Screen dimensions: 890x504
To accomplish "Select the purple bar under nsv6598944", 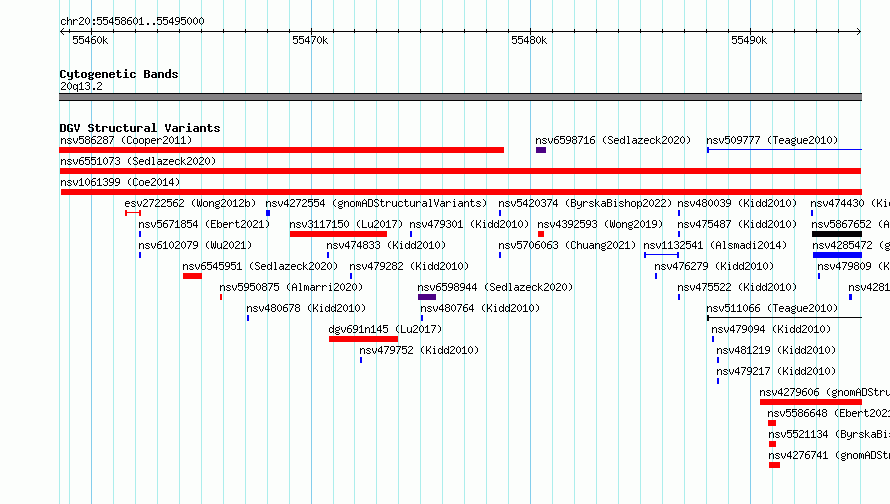I will (427, 297).
